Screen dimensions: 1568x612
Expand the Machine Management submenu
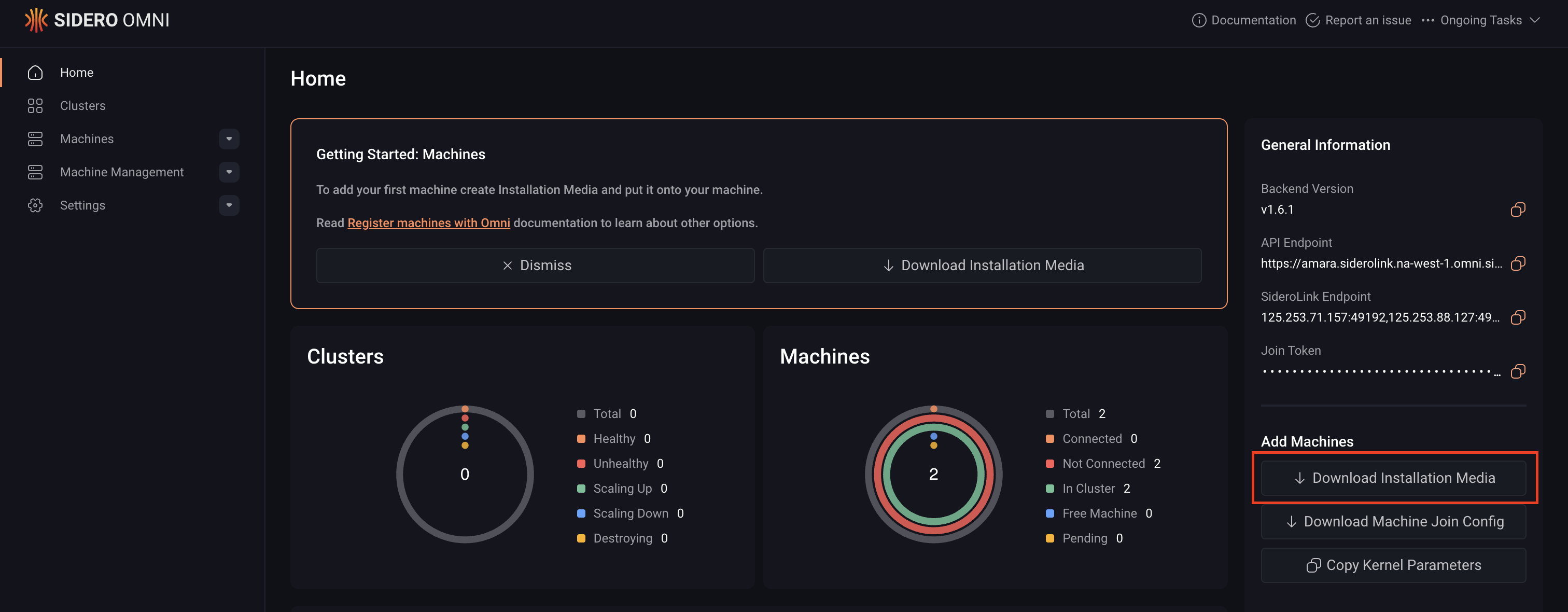click(x=229, y=172)
